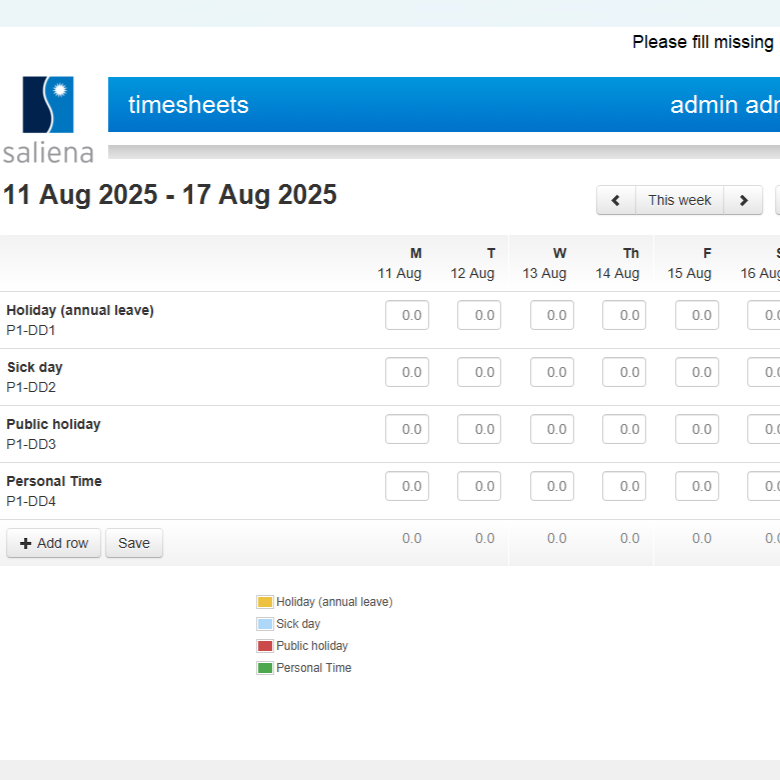780x780 pixels.
Task: Click Personal Time Thursday 14 Aug field
Action: pyautogui.click(x=624, y=486)
